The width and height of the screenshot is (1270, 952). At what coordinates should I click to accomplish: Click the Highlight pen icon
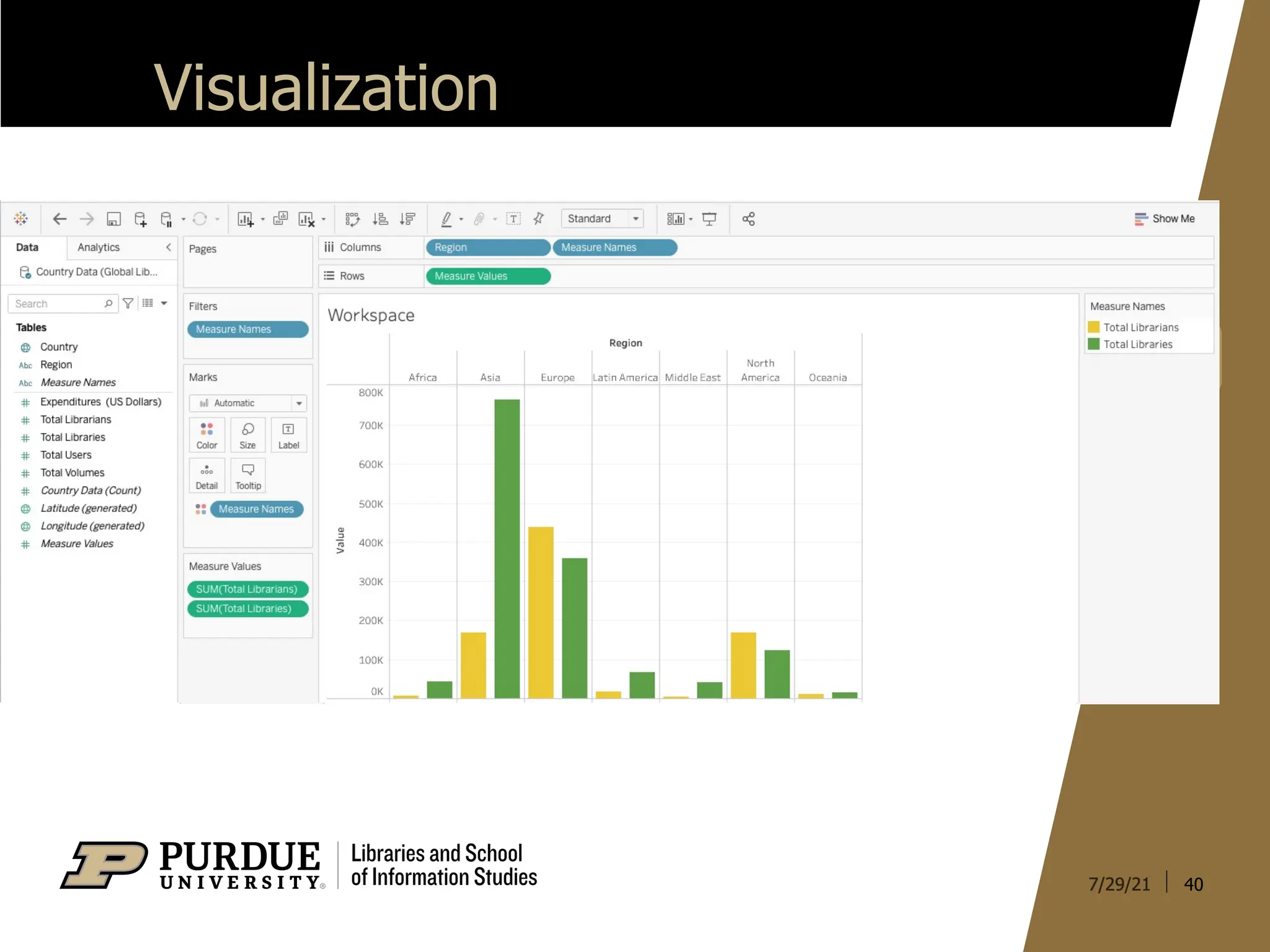click(x=446, y=219)
